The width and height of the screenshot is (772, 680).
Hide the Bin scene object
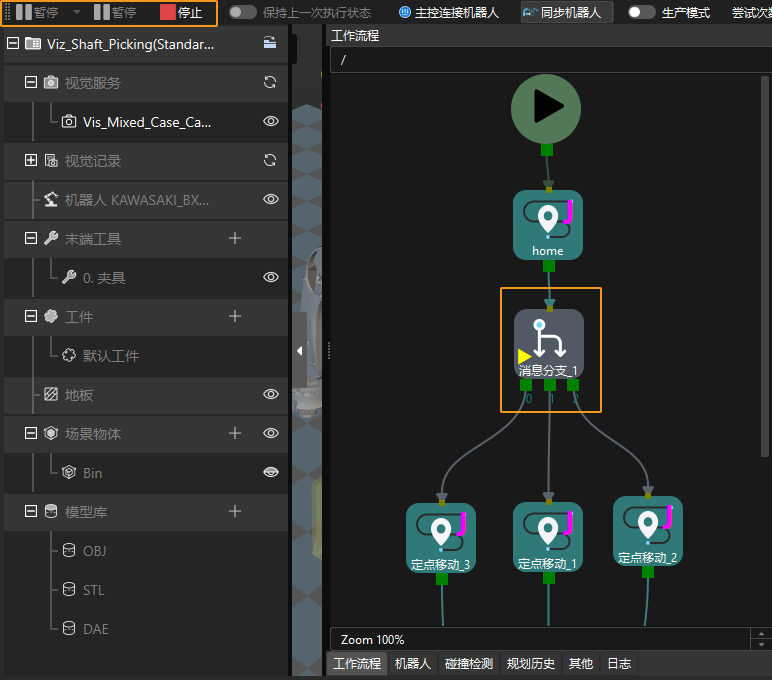pyautogui.click(x=270, y=472)
